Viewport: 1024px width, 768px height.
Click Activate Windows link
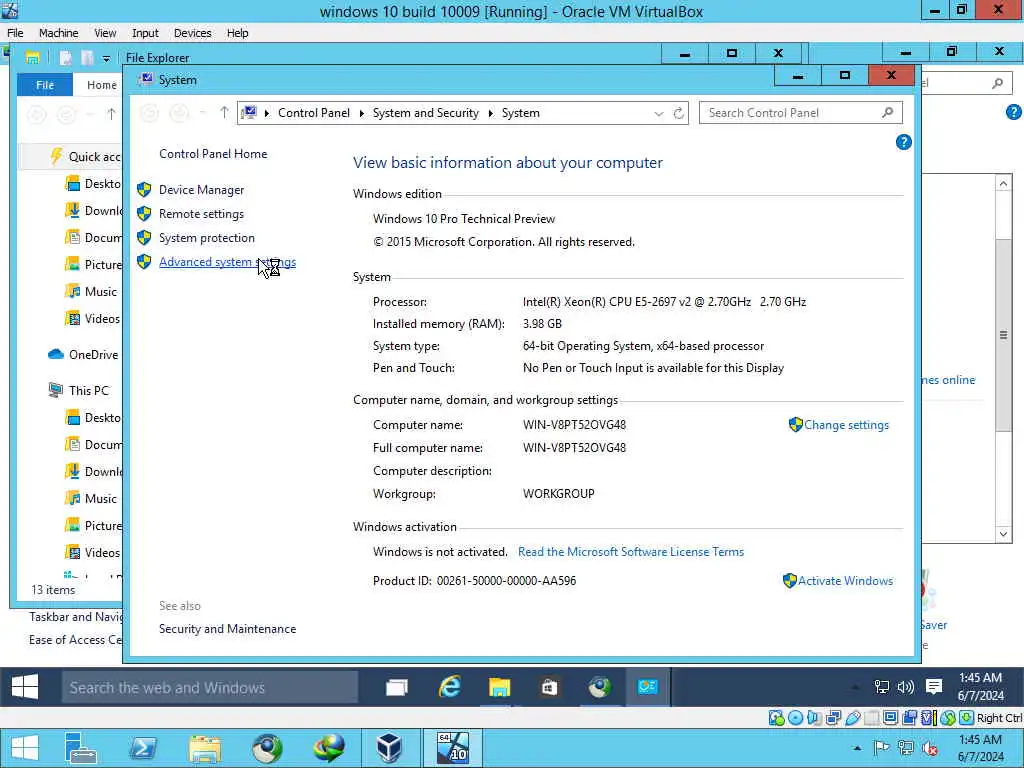845,581
